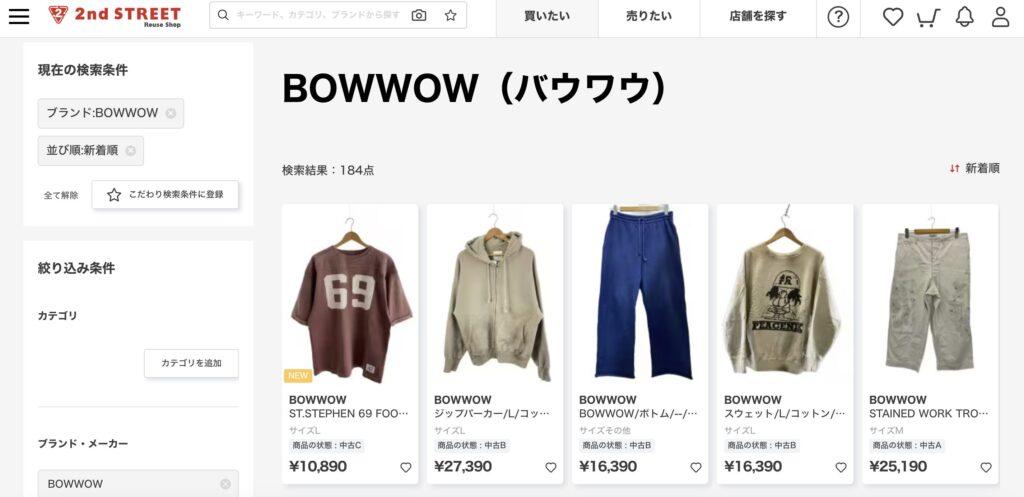The image size is (1024, 497).
Task: Select the 店舗を探す tab
Action: tap(758, 16)
